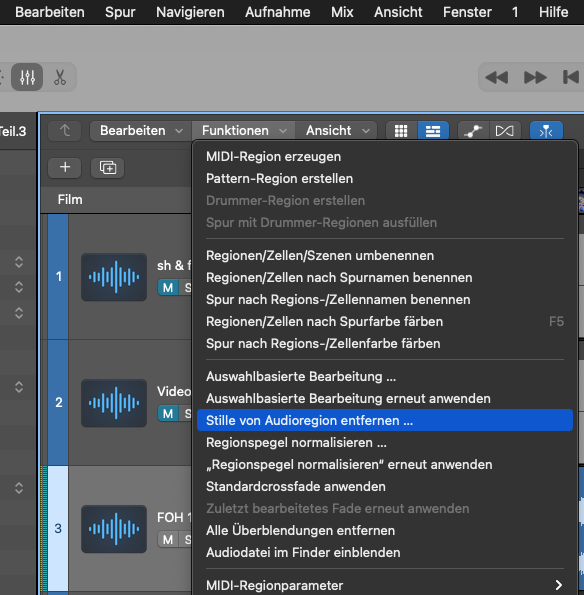Image resolution: width=584 pixels, height=595 pixels.
Task: Mute track 3 FOH
Action: coord(167,539)
